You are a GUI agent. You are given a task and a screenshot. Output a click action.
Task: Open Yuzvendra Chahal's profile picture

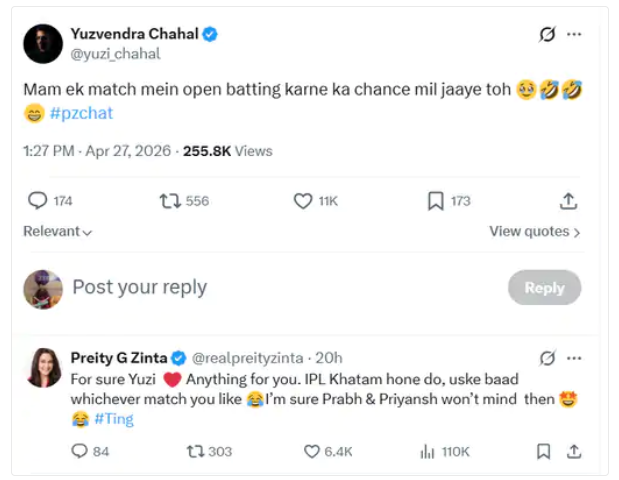click(41, 43)
